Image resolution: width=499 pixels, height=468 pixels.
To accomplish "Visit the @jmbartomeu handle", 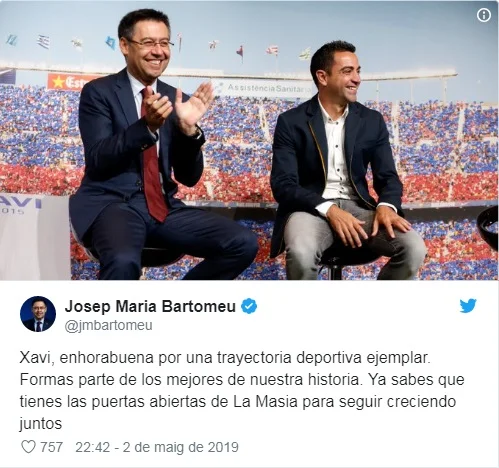I will [x=108, y=326].
